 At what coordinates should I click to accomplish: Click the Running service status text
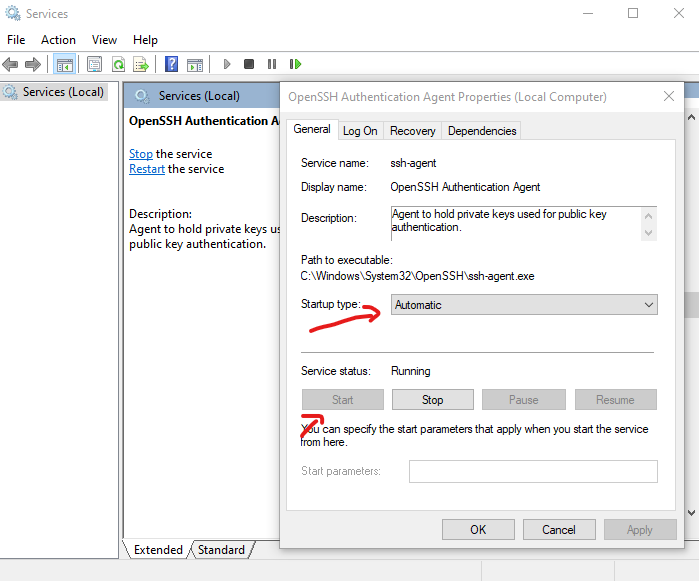click(411, 371)
